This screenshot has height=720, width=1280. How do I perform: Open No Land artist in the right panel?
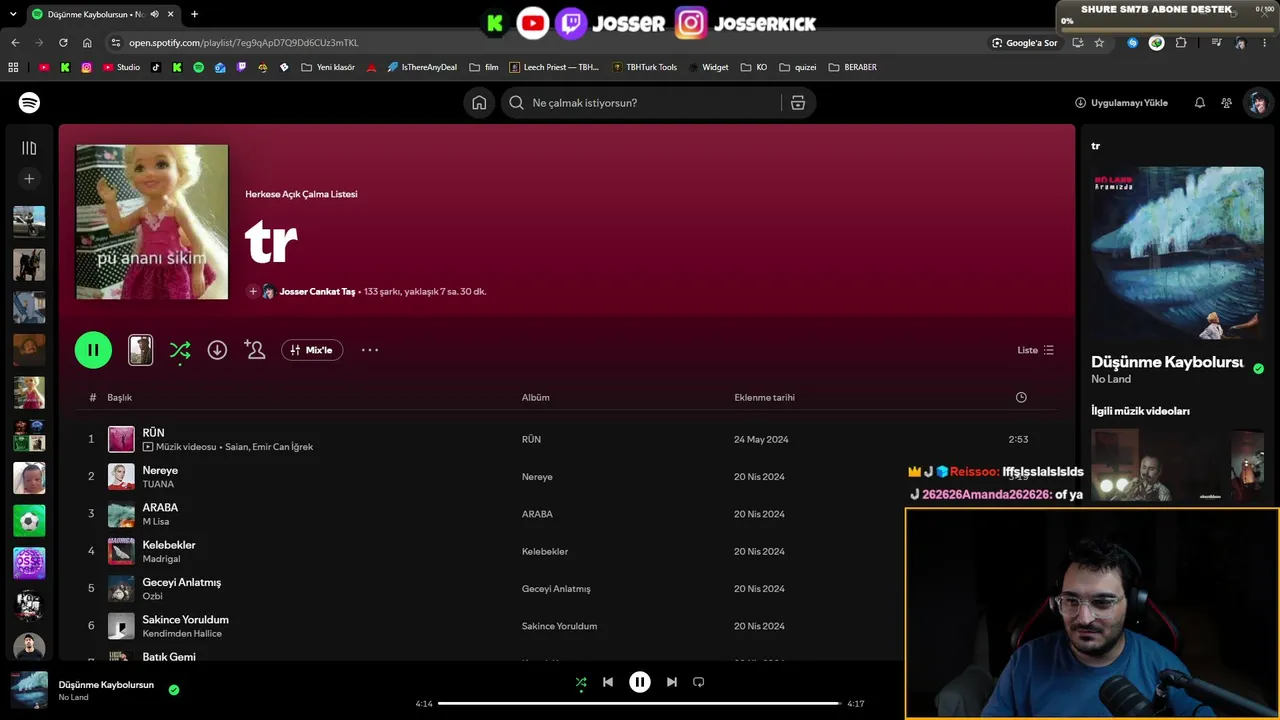pos(1111,379)
